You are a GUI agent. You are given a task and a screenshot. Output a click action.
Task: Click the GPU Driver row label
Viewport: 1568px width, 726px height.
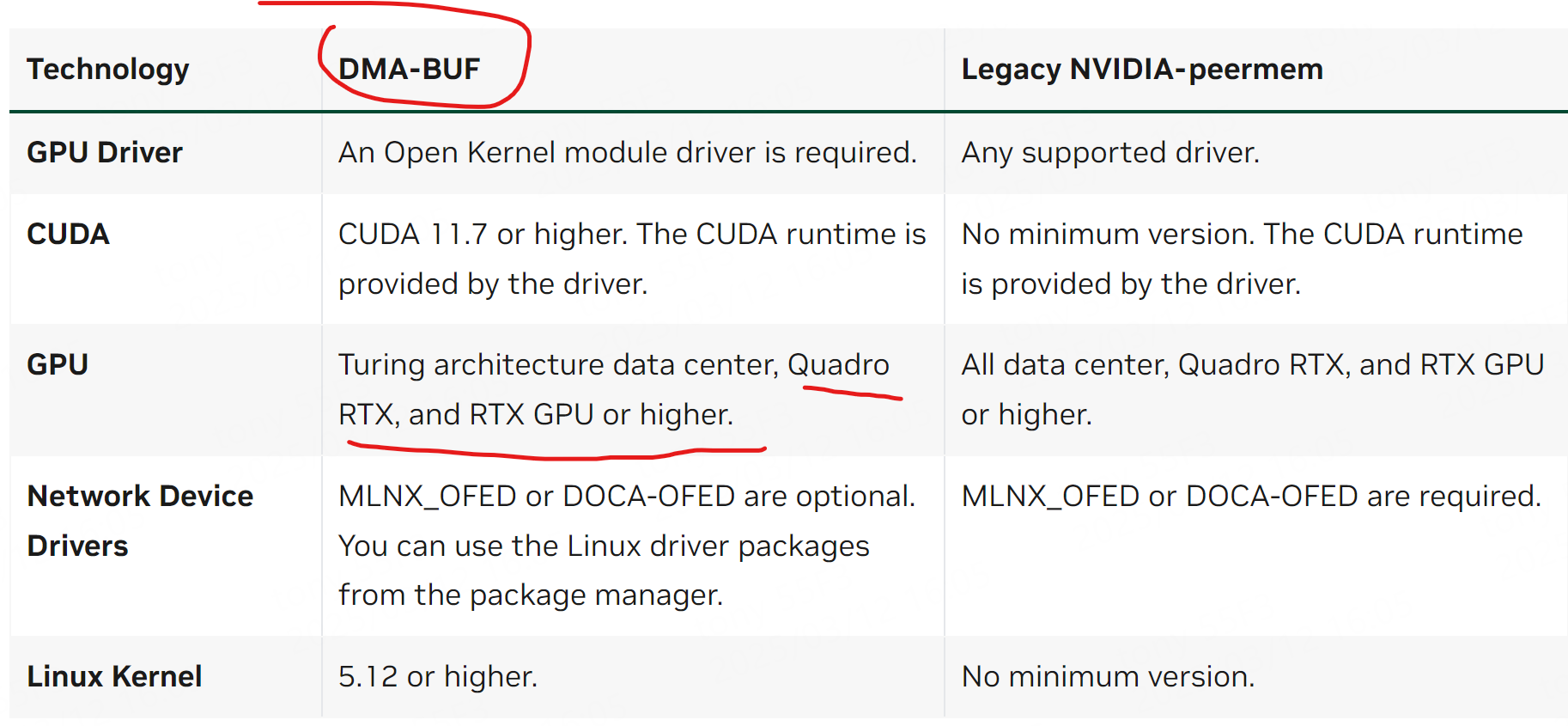click(105, 152)
